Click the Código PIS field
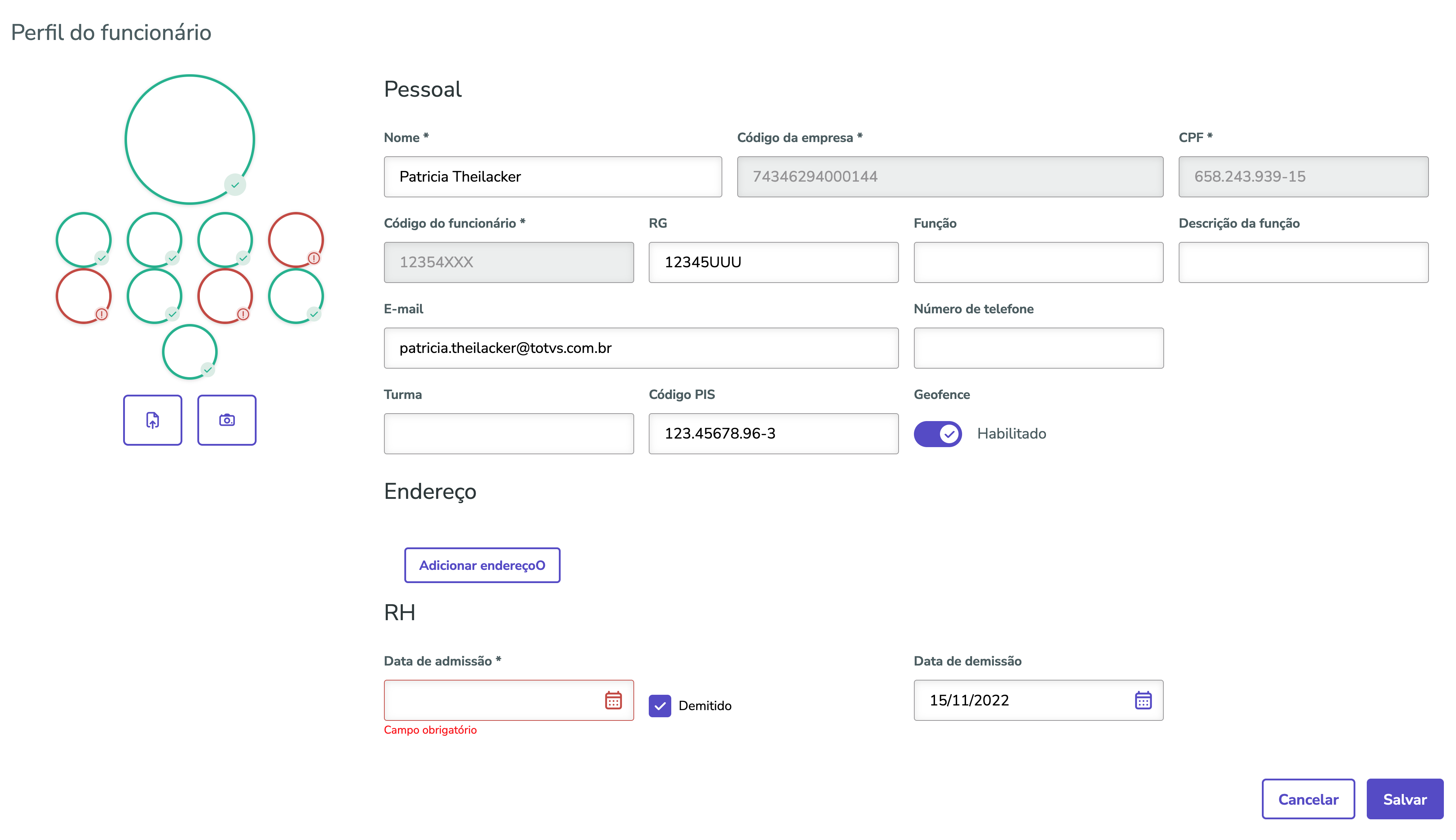1456x840 pixels. (x=773, y=434)
